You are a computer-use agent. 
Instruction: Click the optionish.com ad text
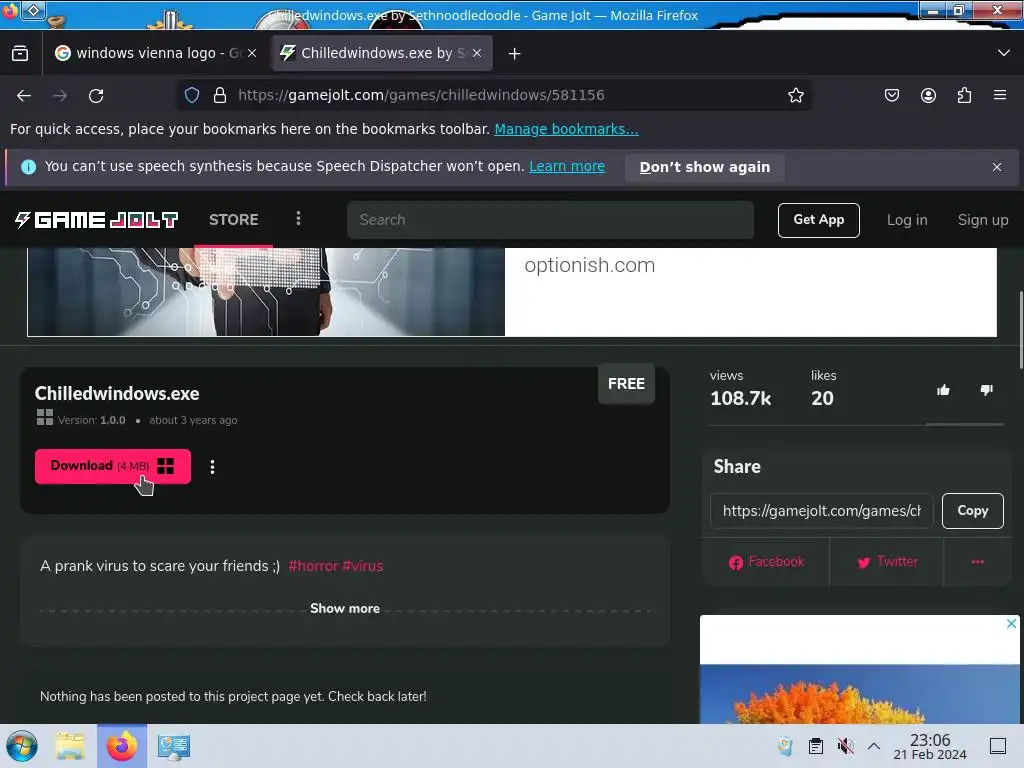click(589, 265)
